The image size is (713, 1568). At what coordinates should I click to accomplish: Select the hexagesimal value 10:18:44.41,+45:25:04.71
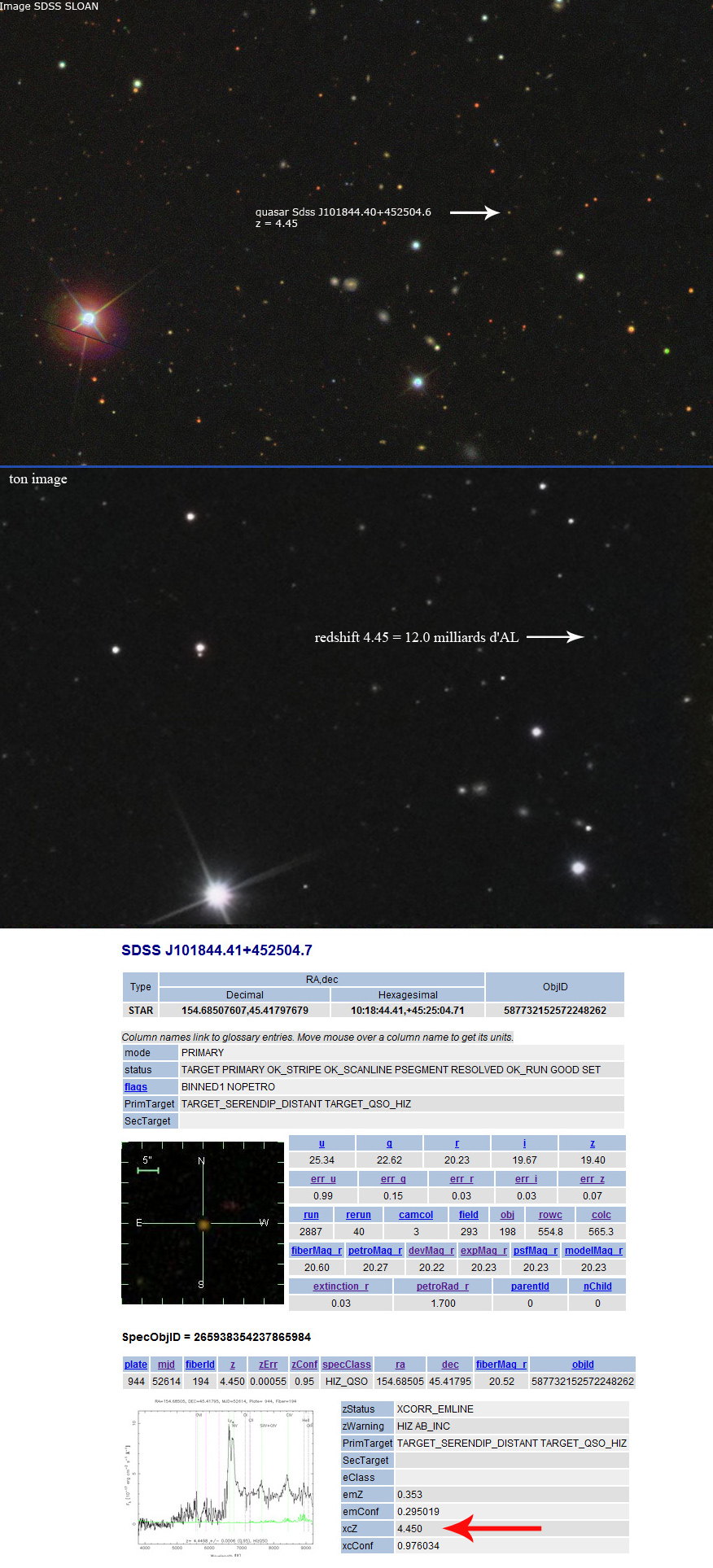tap(408, 1011)
